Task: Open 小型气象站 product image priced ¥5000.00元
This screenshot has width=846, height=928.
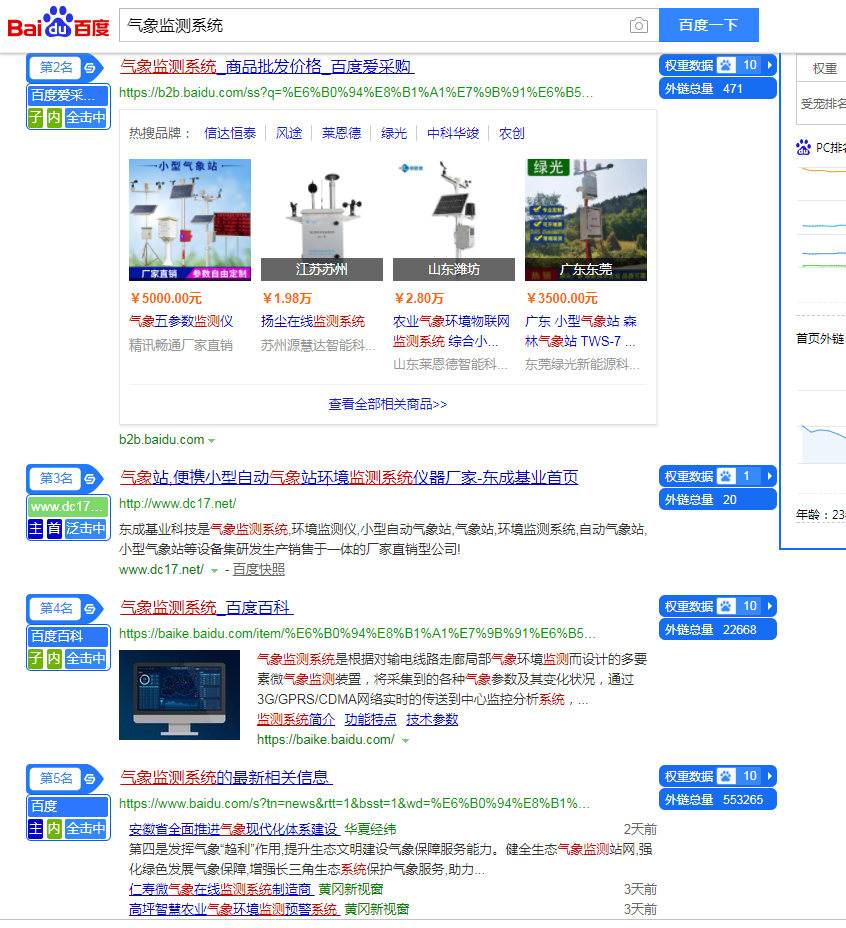Action: point(190,220)
